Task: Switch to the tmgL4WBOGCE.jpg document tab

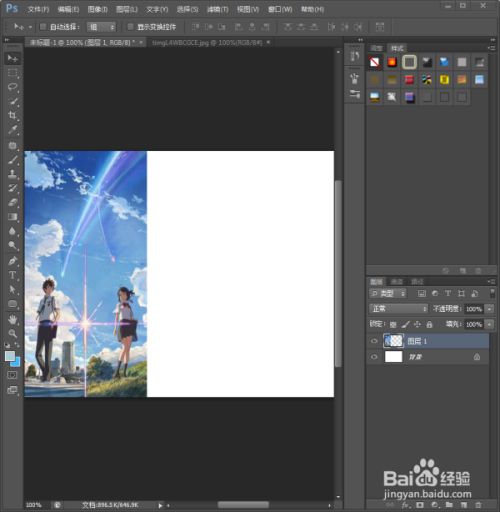Action: [x=207, y=43]
